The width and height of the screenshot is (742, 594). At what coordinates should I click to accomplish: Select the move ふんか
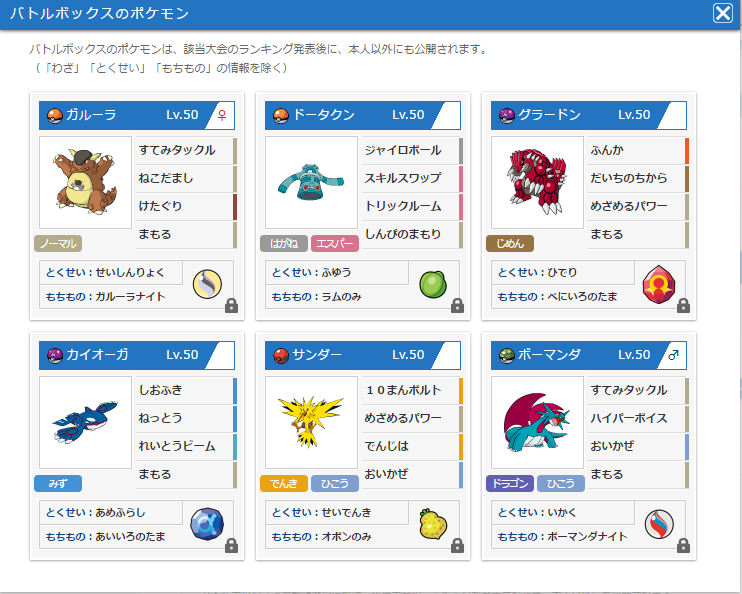tap(638, 151)
